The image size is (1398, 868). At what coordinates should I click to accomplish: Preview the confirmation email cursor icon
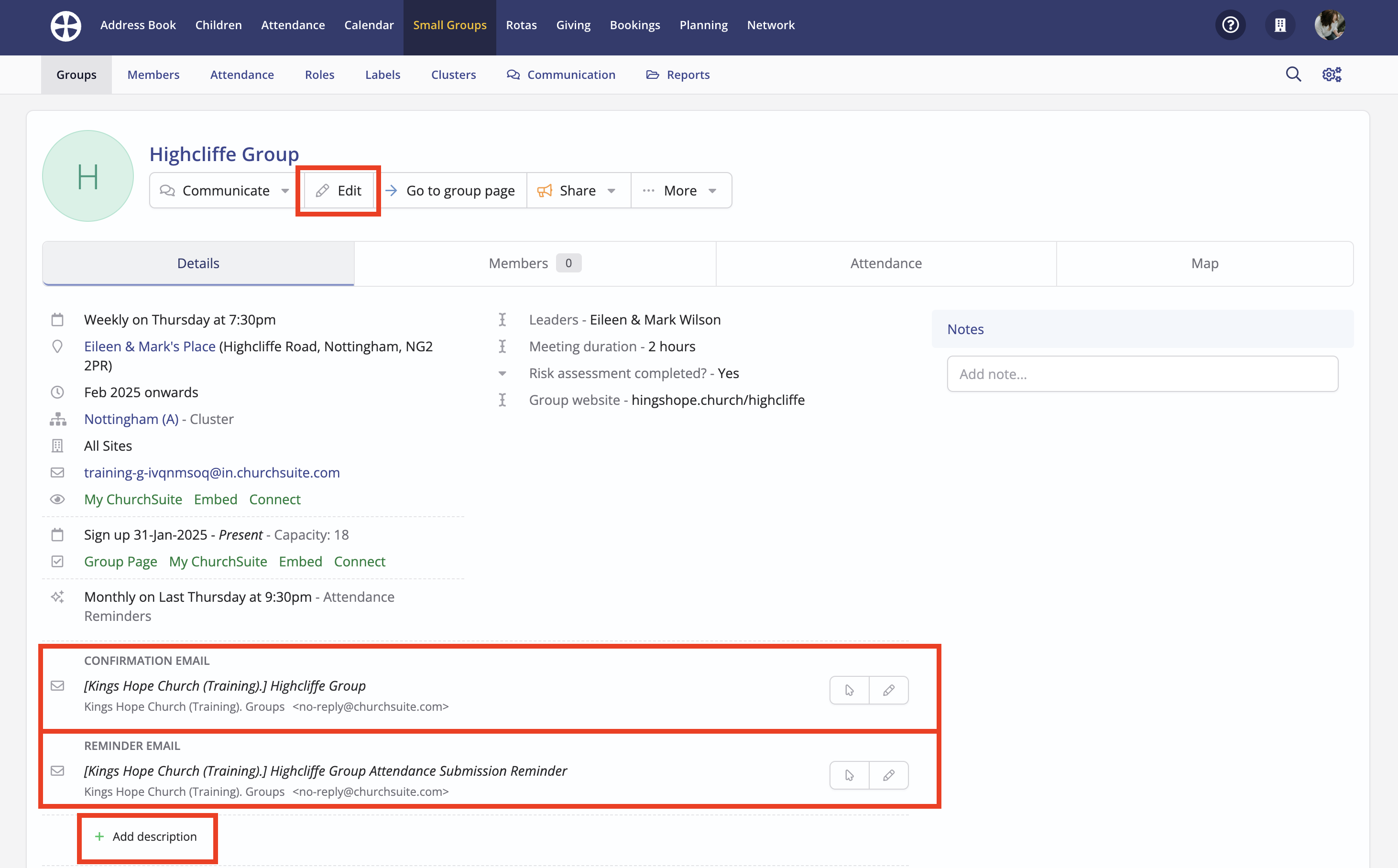(x=849, y=690)
